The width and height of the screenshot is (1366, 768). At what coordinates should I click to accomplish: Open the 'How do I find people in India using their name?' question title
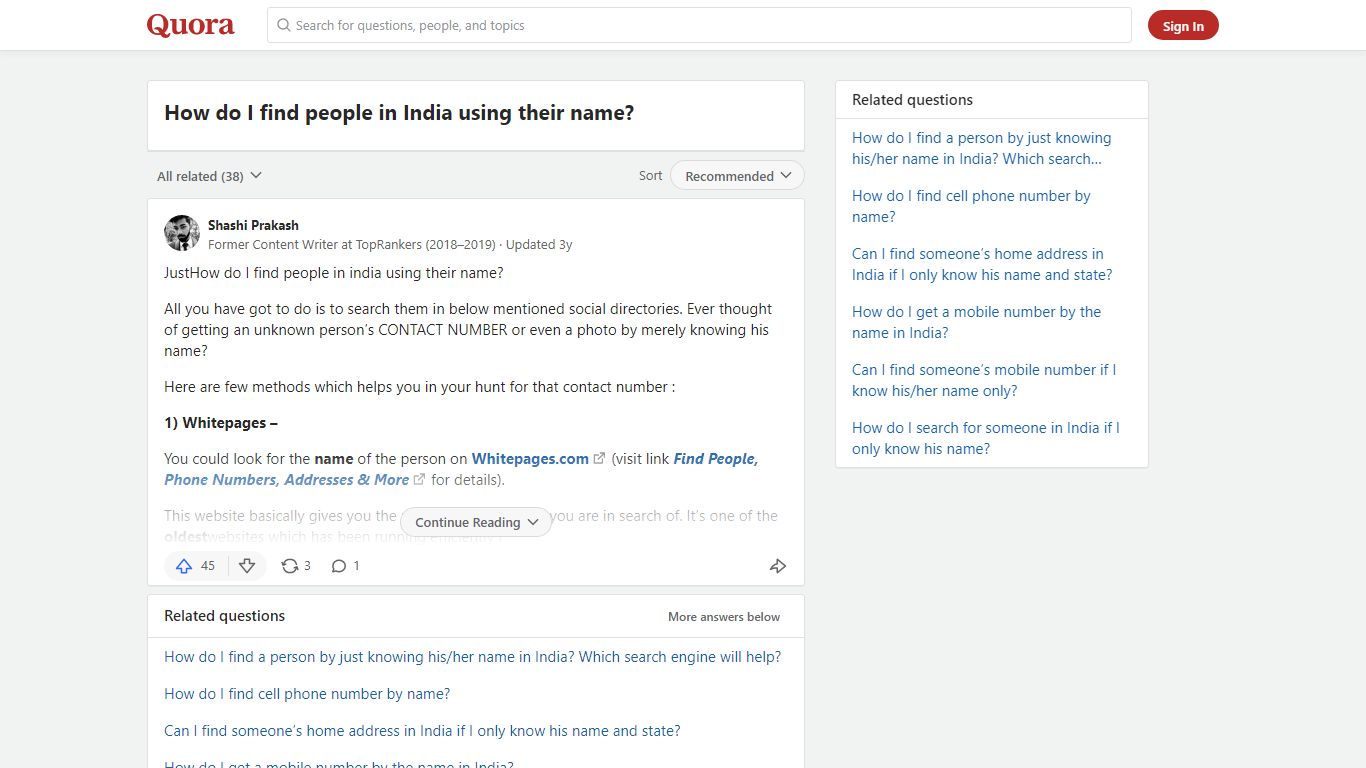tap(399, 113)
